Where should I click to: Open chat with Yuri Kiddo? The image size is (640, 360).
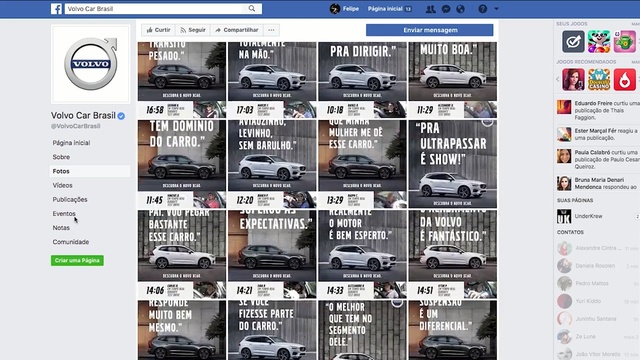[x=598, y=301]
